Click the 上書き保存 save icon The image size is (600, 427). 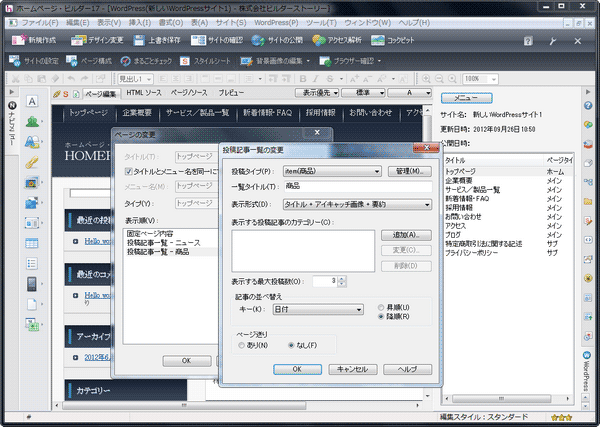(x=139, y=40)
